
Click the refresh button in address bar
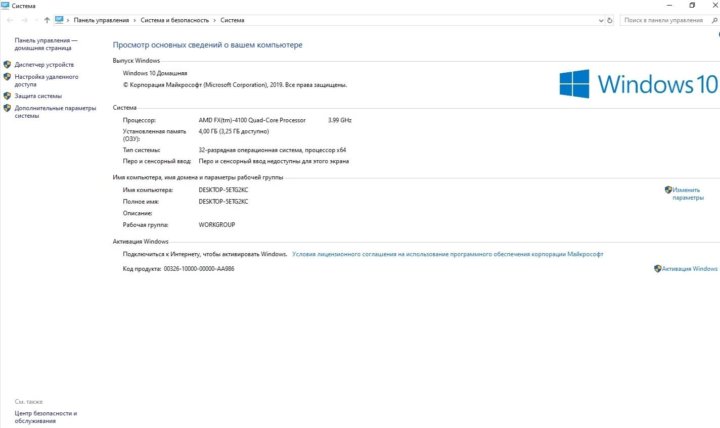609,19
